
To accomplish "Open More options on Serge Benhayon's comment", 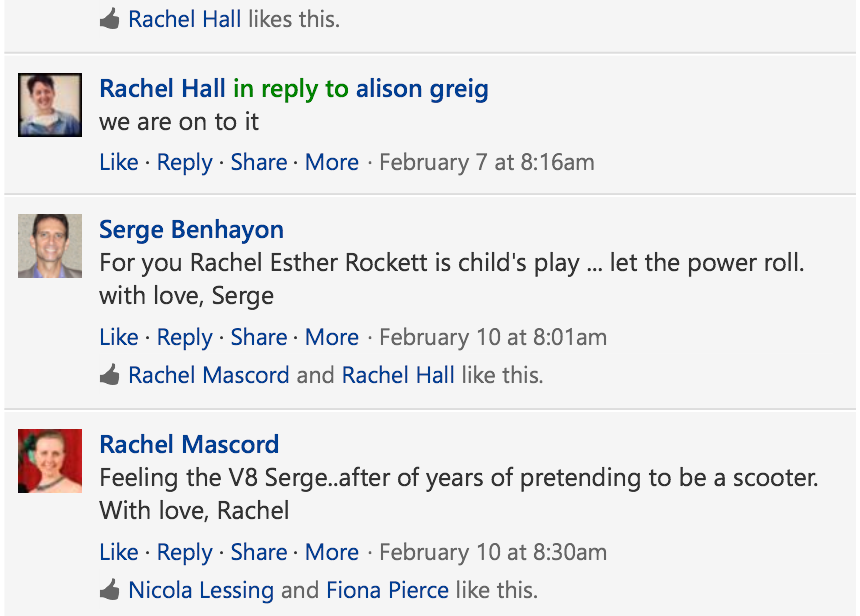I will click(x=332, y=337).
